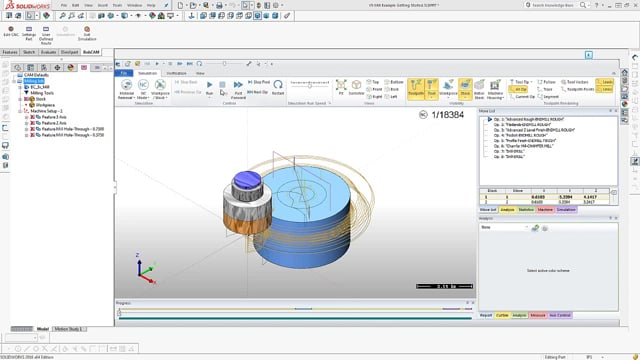Open the Material Removal mode icon

pyautogui.click(x=127, y=89)
